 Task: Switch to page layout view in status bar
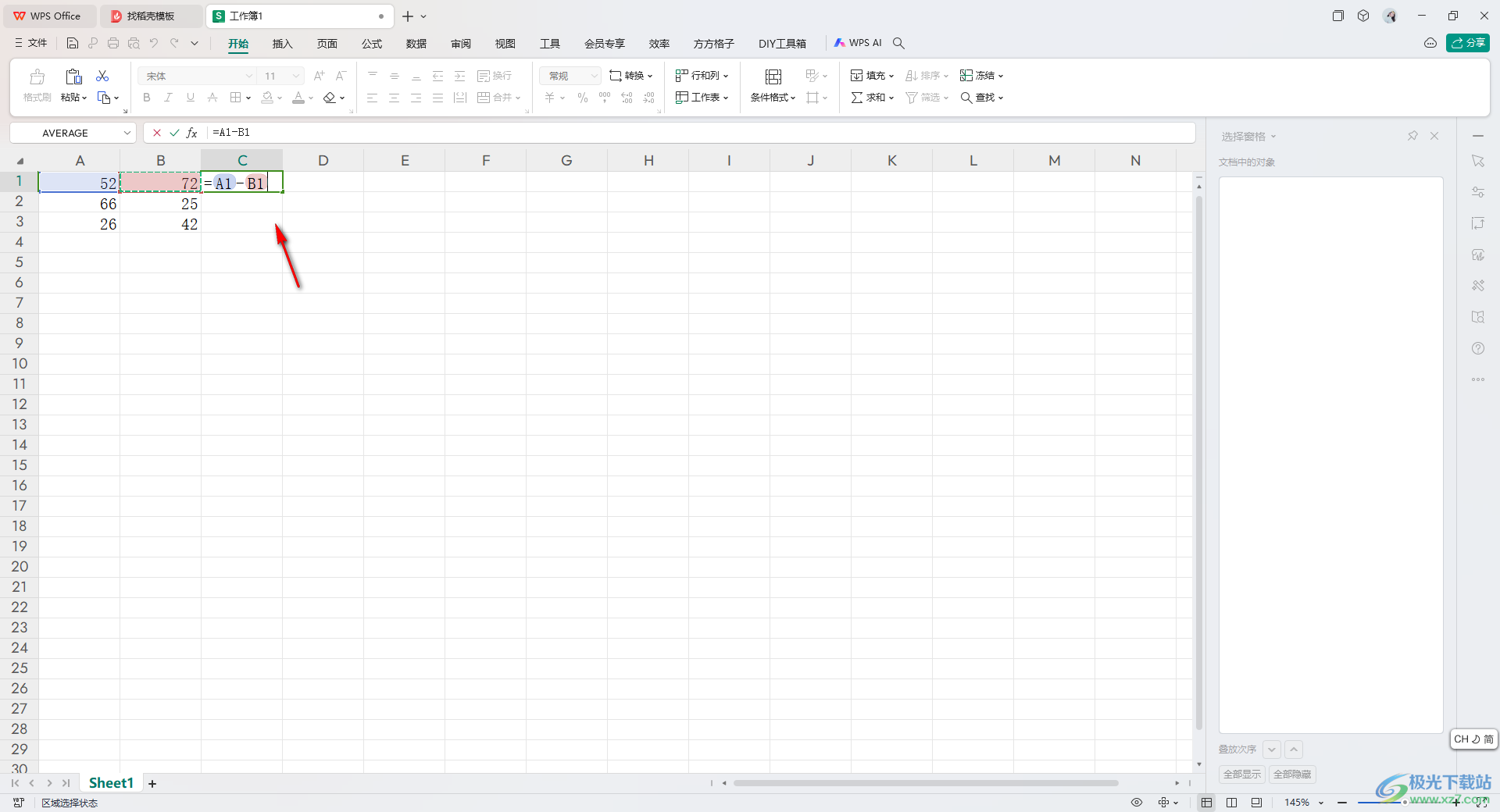point(1256,803)
